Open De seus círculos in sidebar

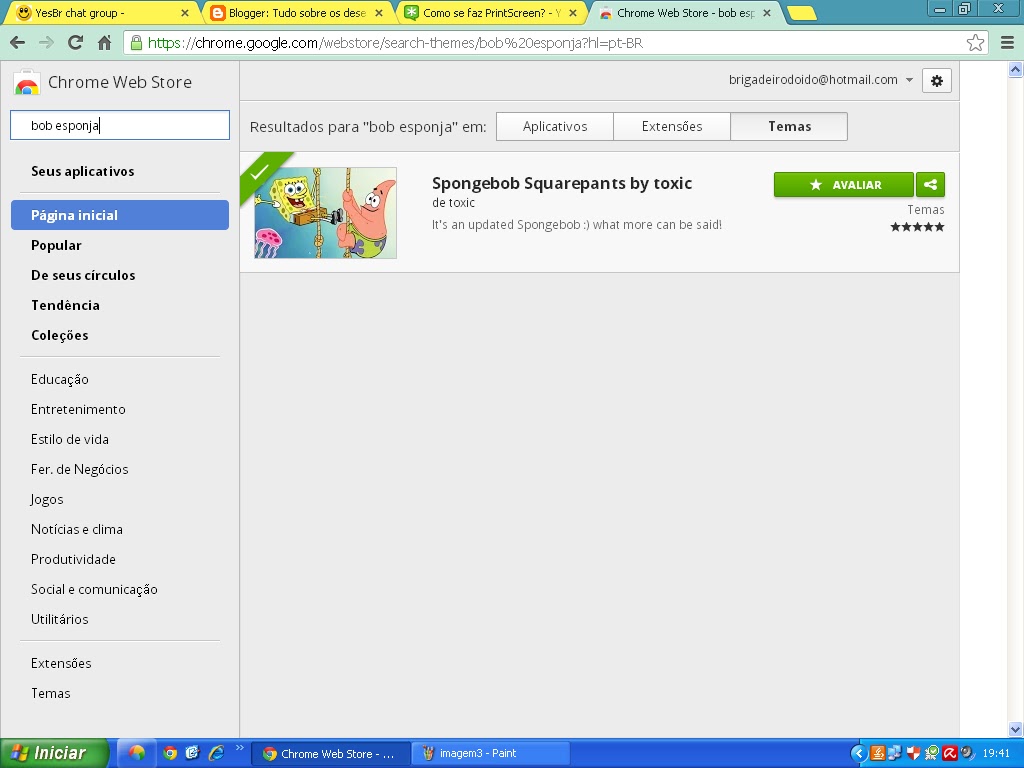pos(83,275)
